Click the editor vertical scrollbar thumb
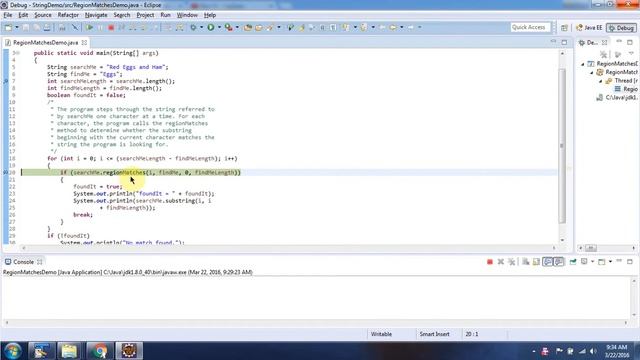 tap(562, 146)
